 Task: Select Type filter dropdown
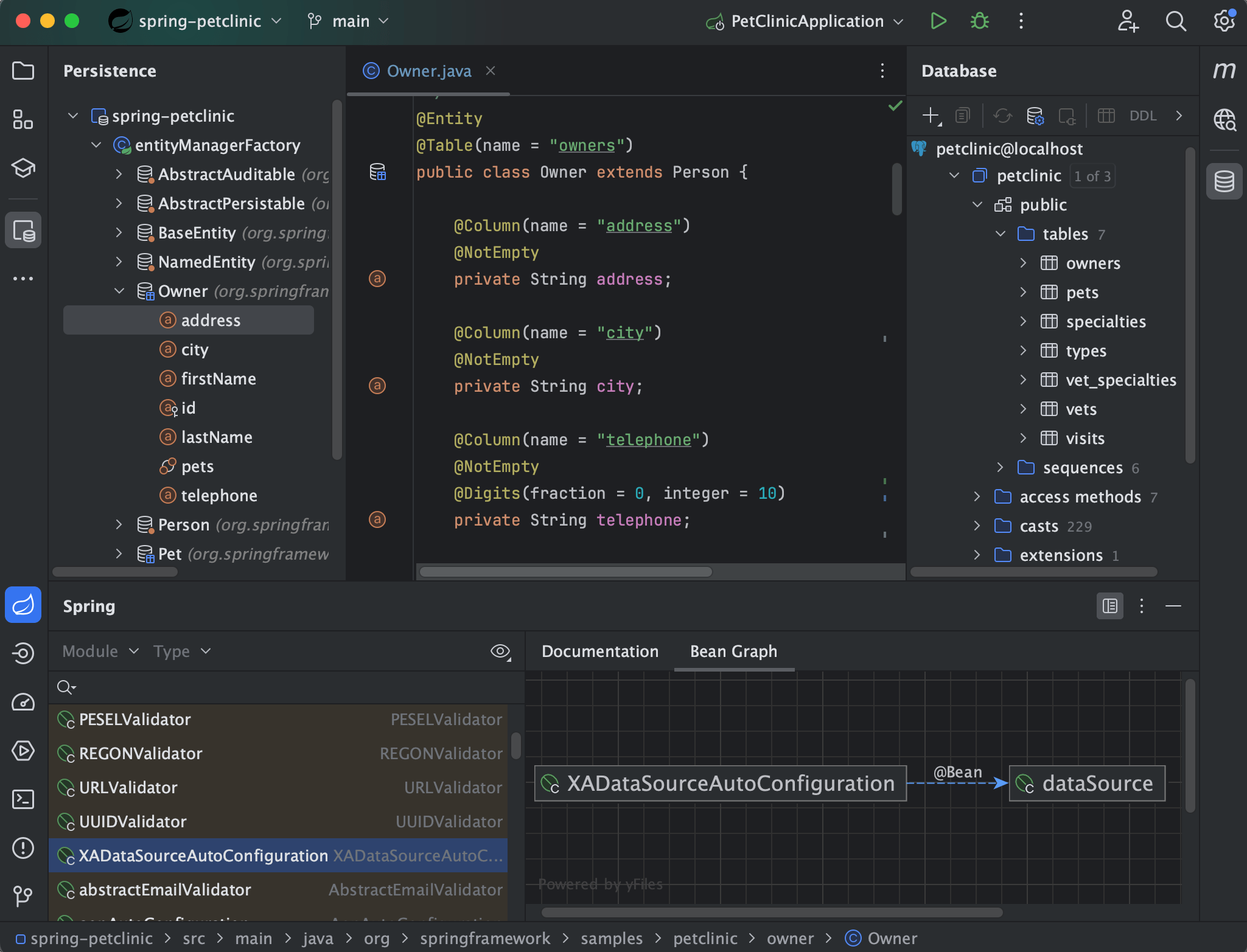tap(180, 650)
